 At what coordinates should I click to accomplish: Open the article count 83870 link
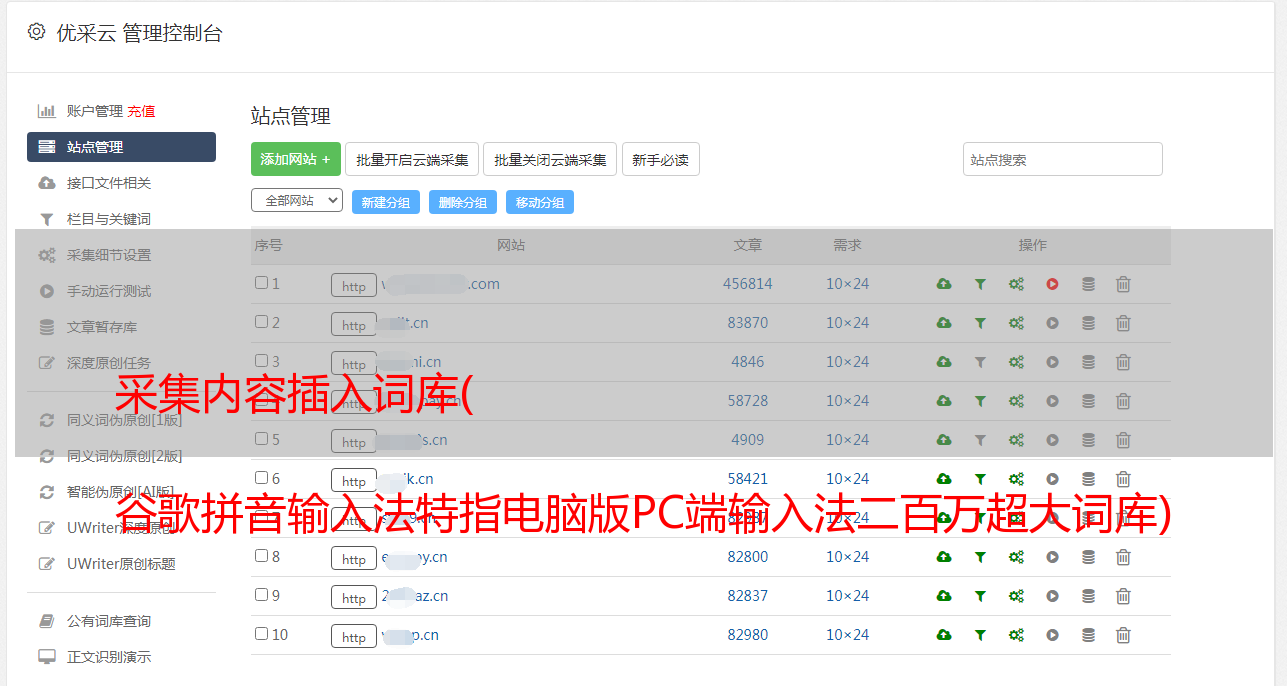pos(748,323)
